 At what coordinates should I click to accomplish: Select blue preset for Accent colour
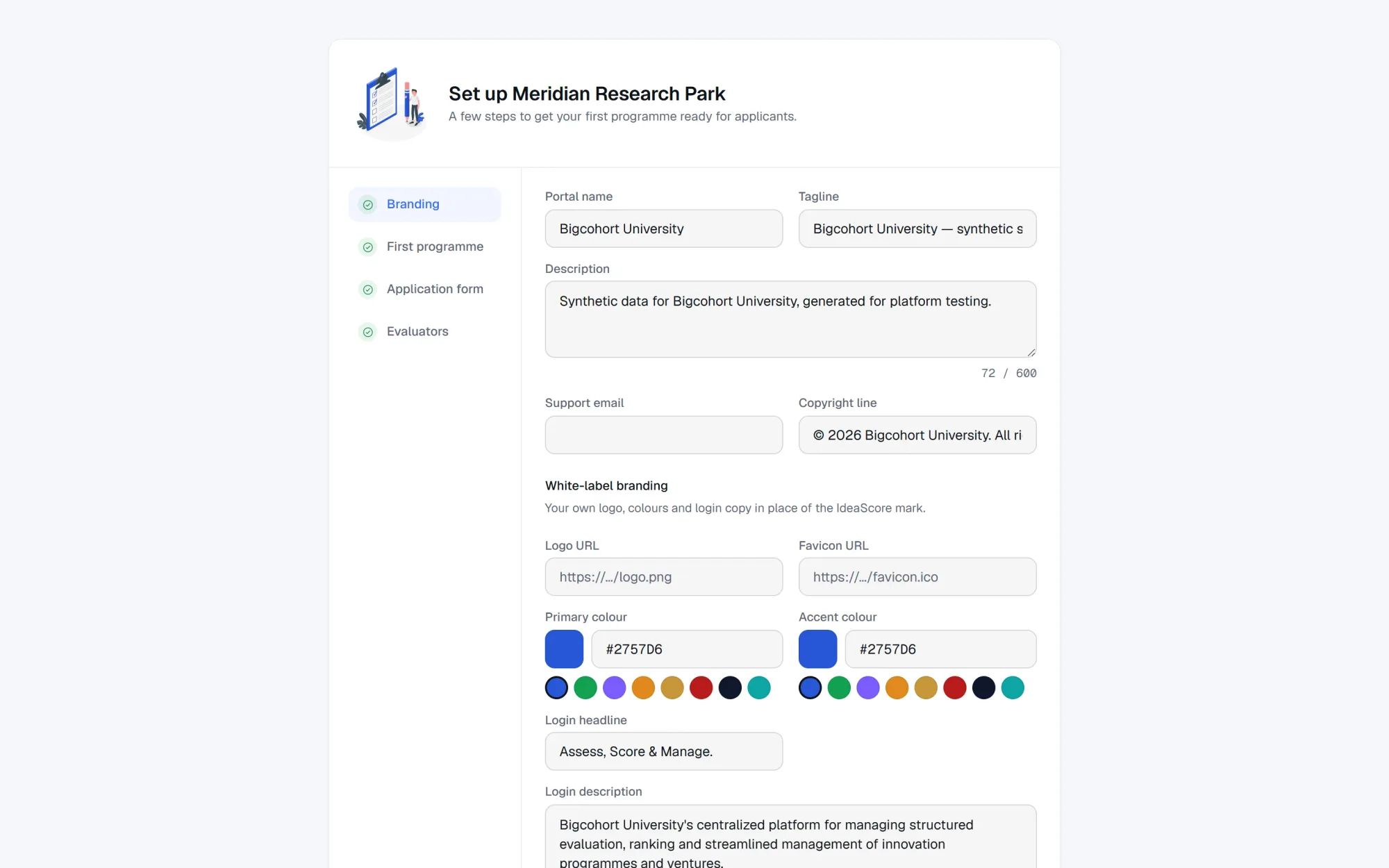[x=810, y=687]
